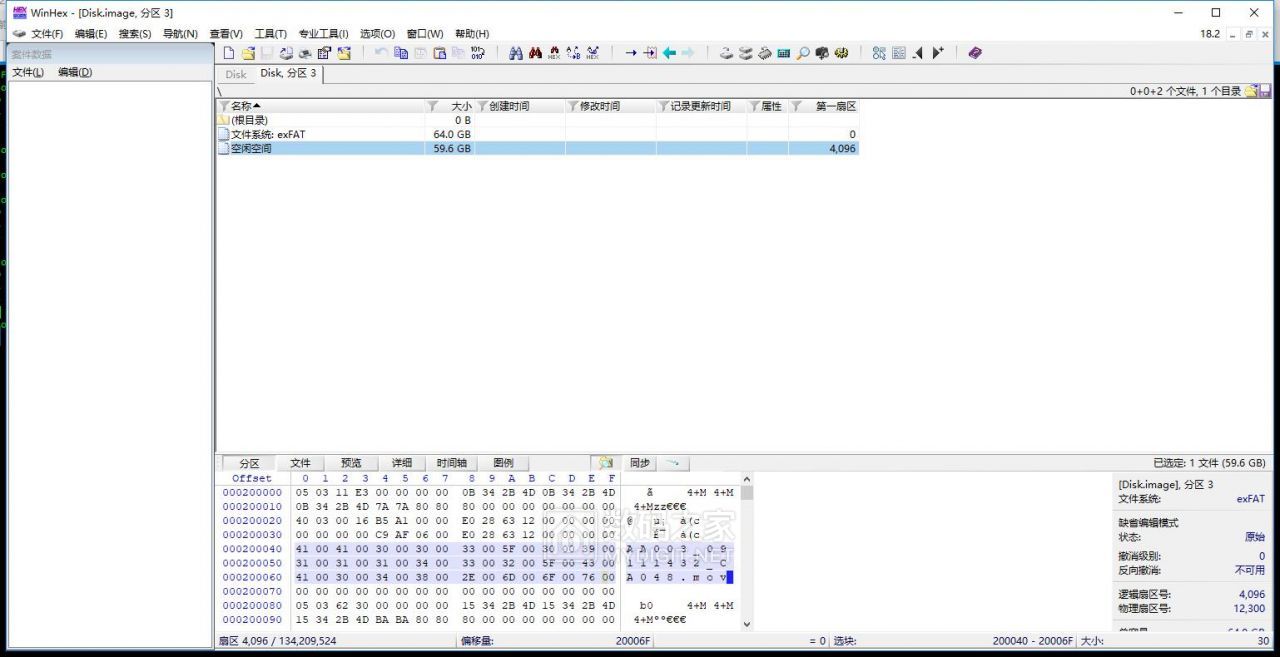Image resolution: width=1280 pixels, height=657 pixels.
Task: Click the 同步 button
Action: tap(639, 463)
